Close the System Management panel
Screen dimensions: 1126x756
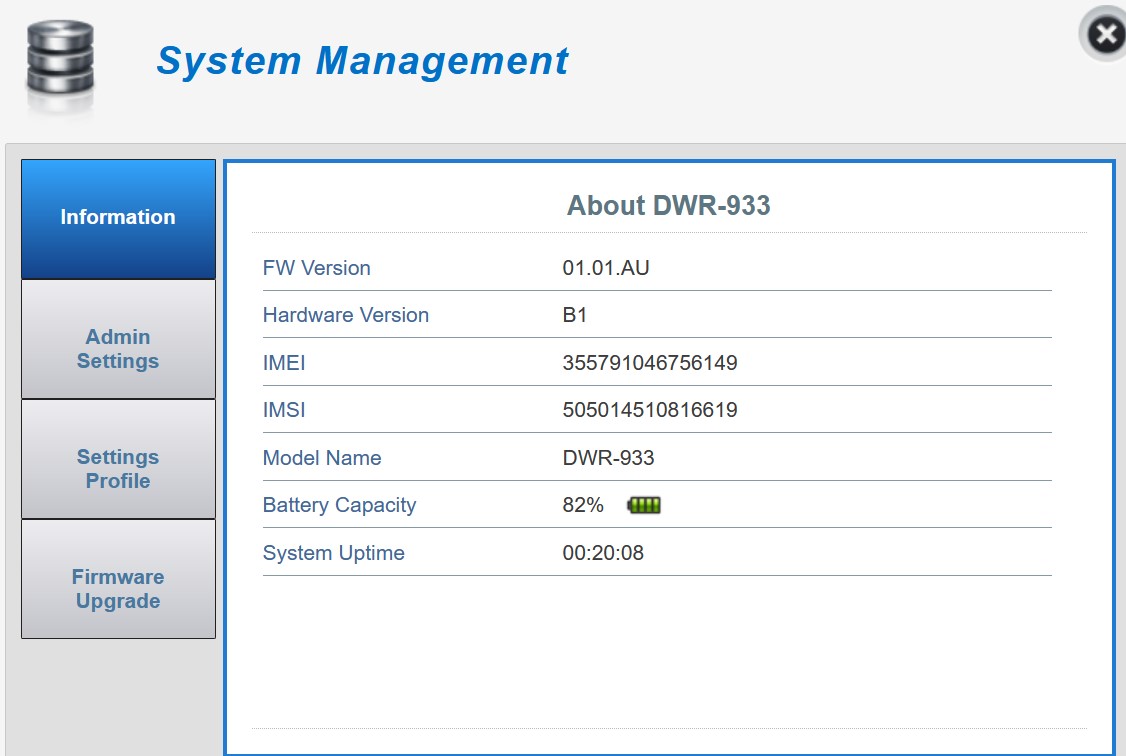point(1104,36)
